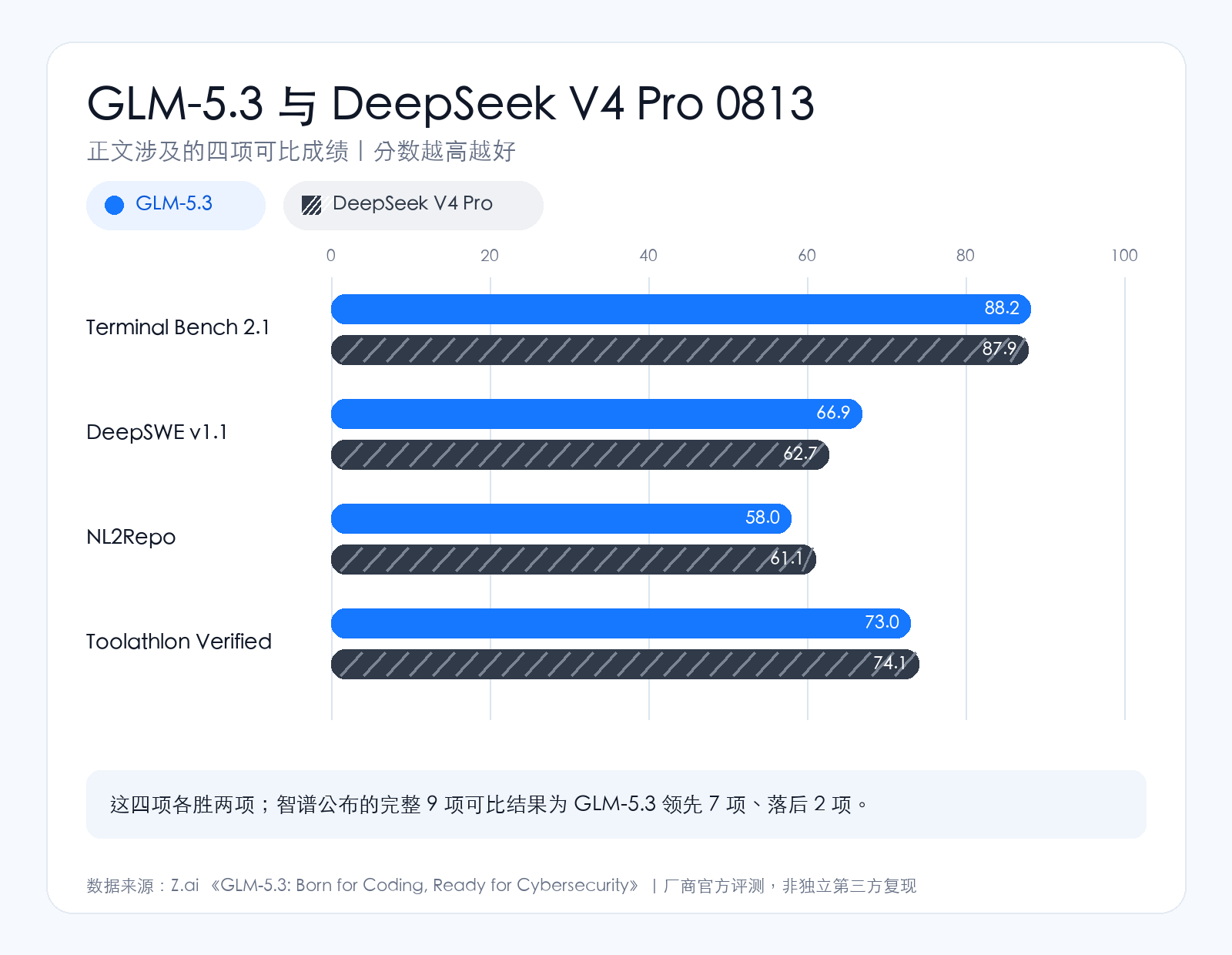Select the Toolathlon Verified DeepSeek bar

(x=625, y=664)
